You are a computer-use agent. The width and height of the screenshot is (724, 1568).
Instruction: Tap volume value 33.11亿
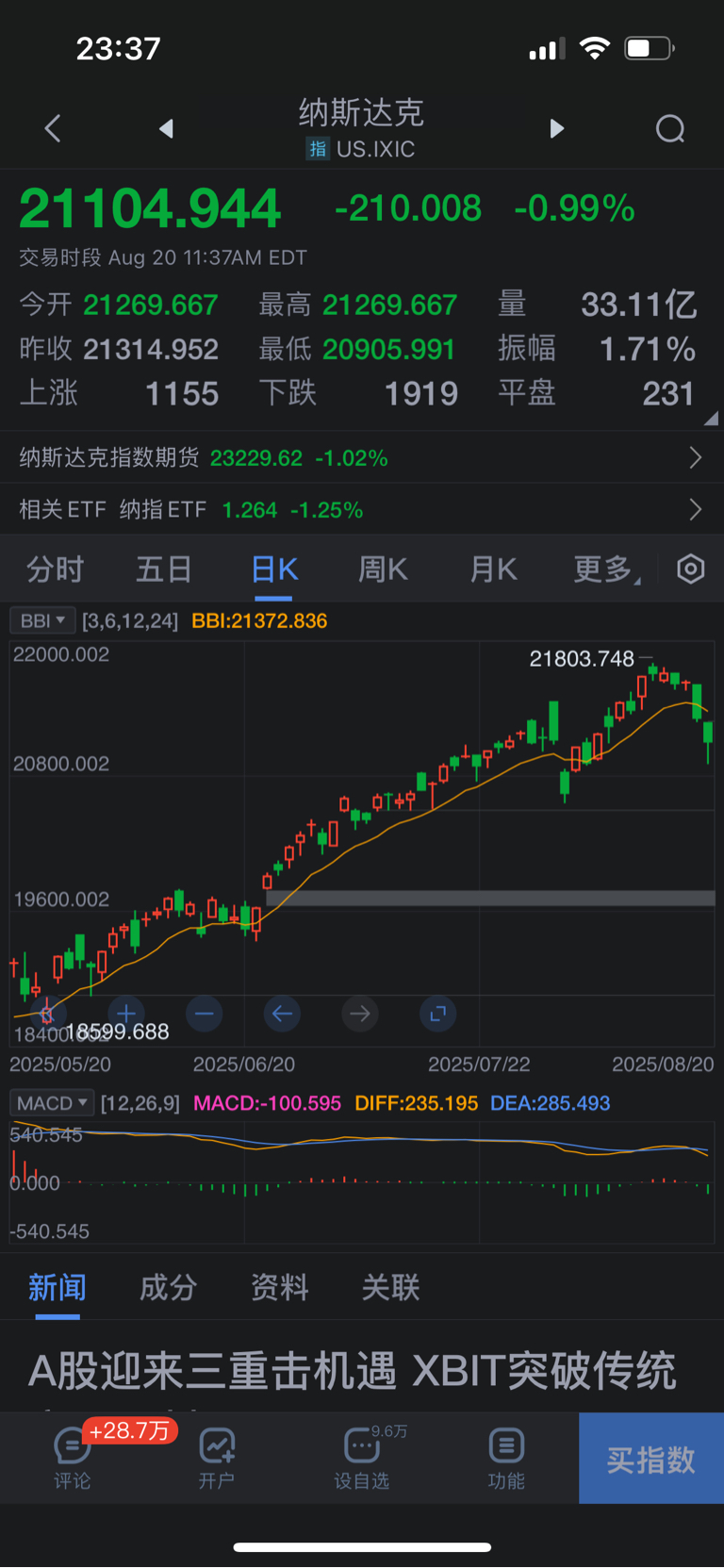pos(639,305)
